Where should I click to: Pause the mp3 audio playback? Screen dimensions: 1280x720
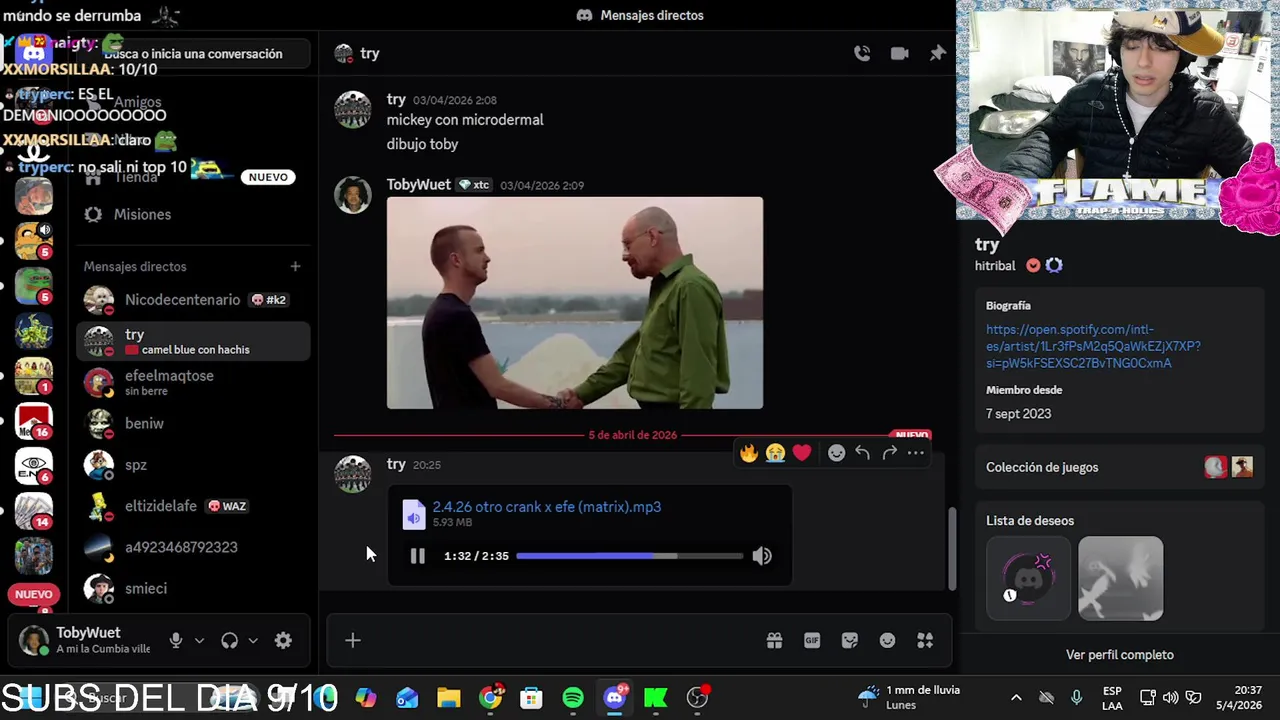[417, 556]
